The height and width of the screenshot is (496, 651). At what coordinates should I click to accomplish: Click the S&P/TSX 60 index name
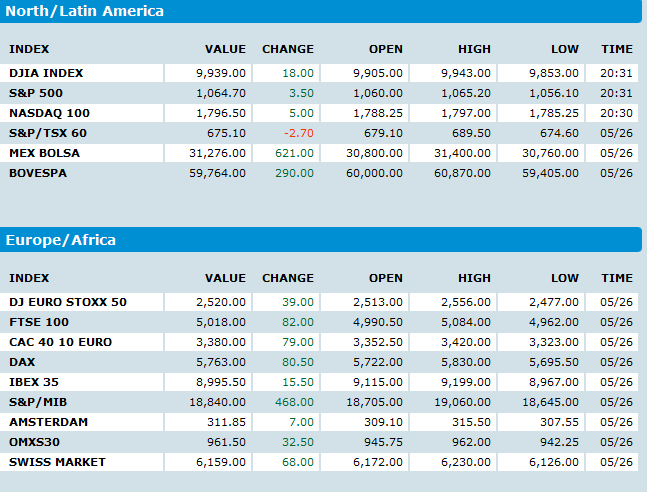[x=48, y=133]
